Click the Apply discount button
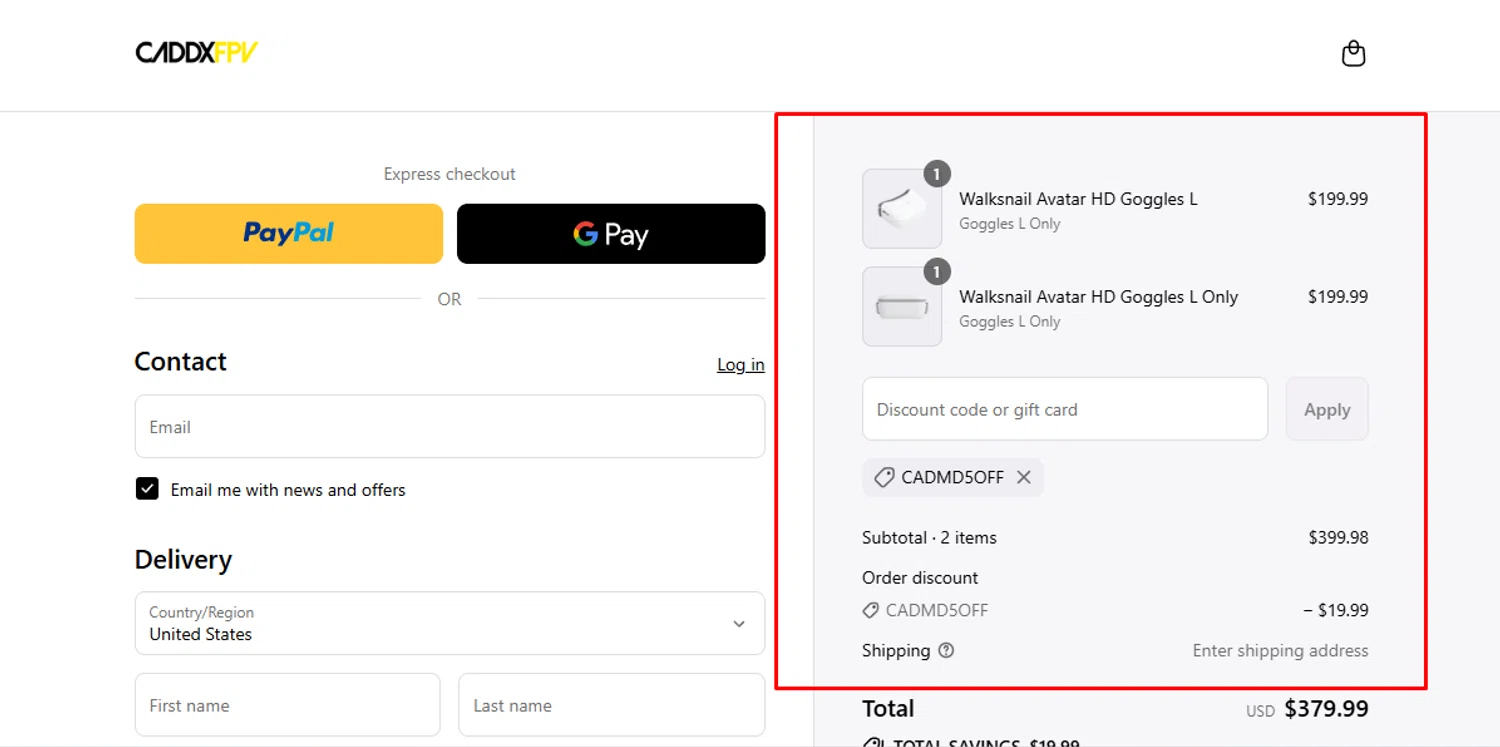Image resolution: width=1500 pixels, height=747 pixels. (1327, 409)
